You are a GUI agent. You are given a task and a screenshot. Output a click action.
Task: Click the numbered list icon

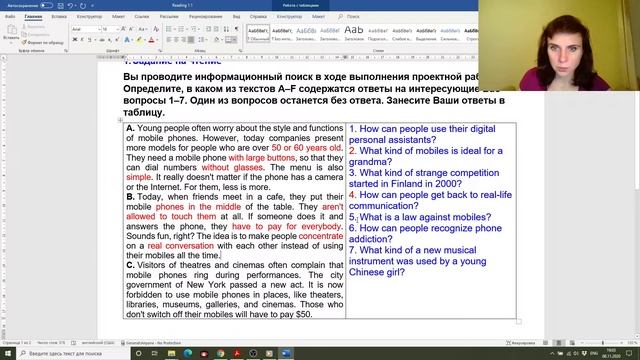(181, 29)
